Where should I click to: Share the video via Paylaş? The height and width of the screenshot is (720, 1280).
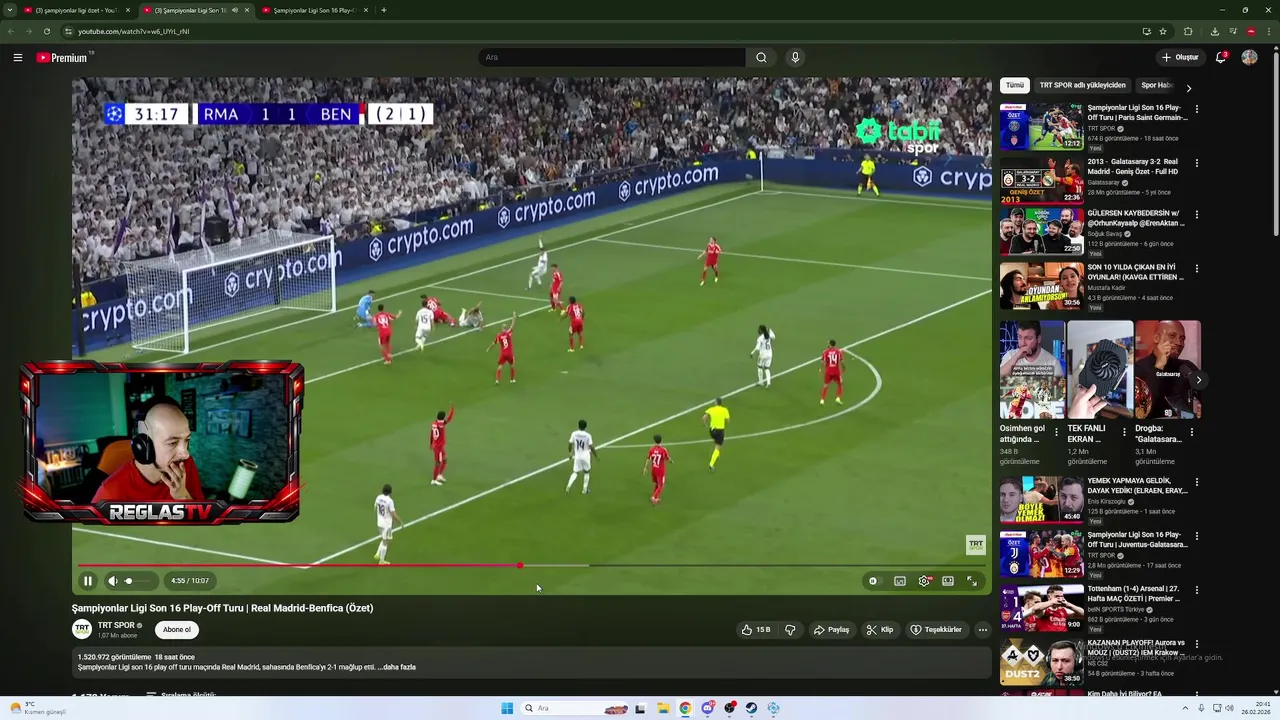(x=831, y=630)
